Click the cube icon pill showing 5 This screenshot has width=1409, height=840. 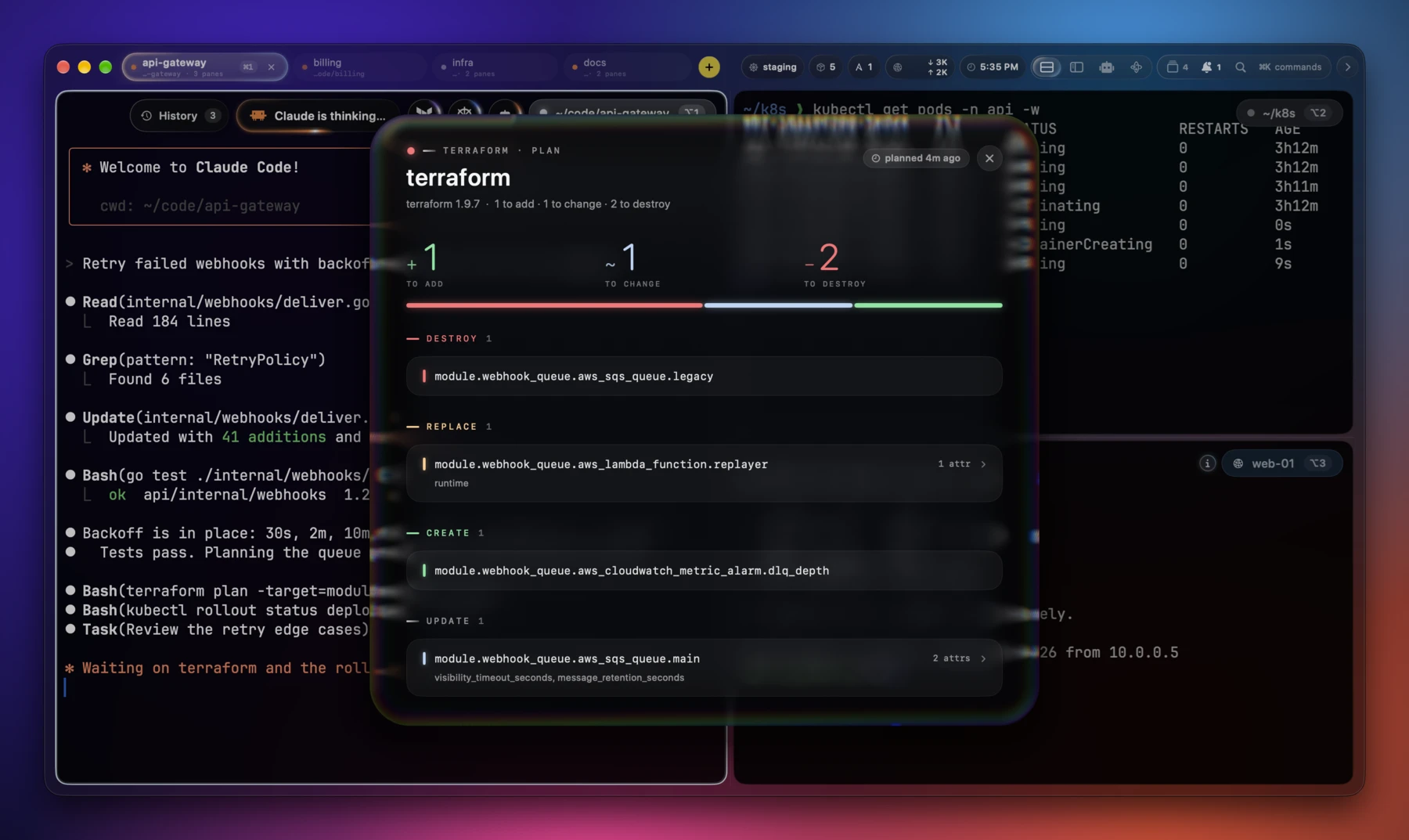[x=825, y=67]
